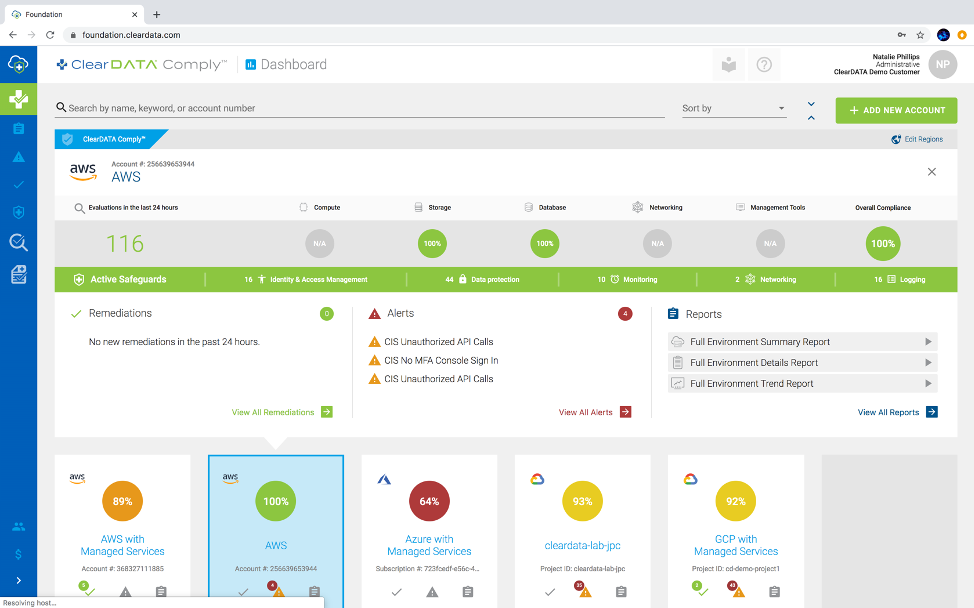Screen dimensions: 974x608
Task: Click reports clipboard on Azure card
Action: [468, 592]
